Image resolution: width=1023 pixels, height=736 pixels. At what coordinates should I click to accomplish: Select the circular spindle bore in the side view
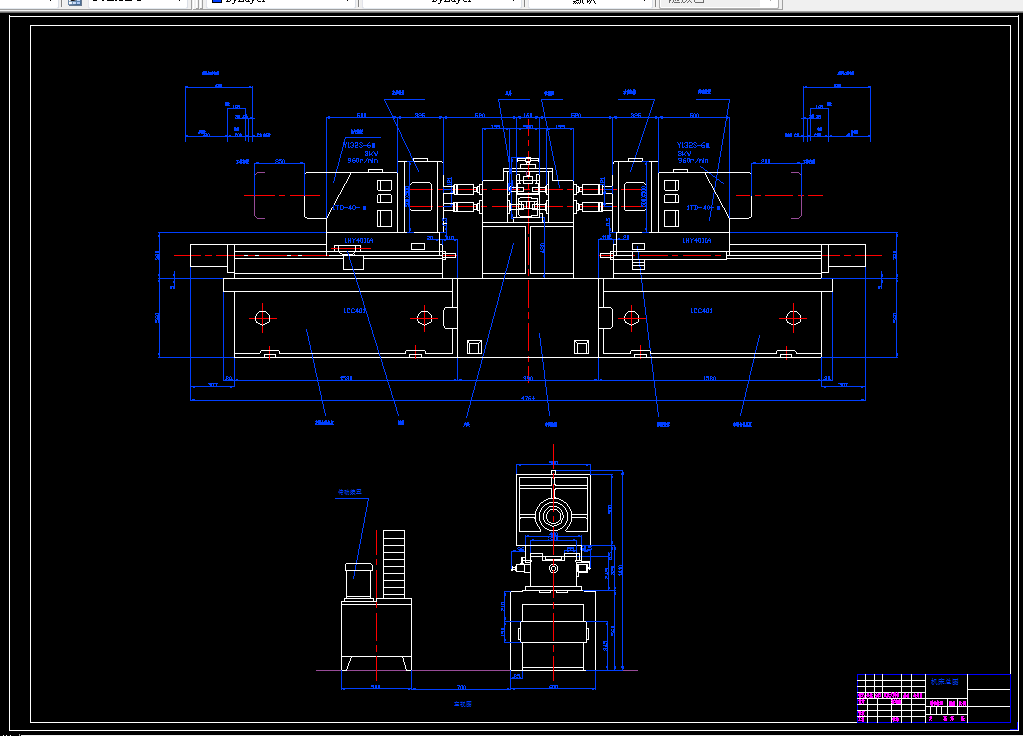553,515
